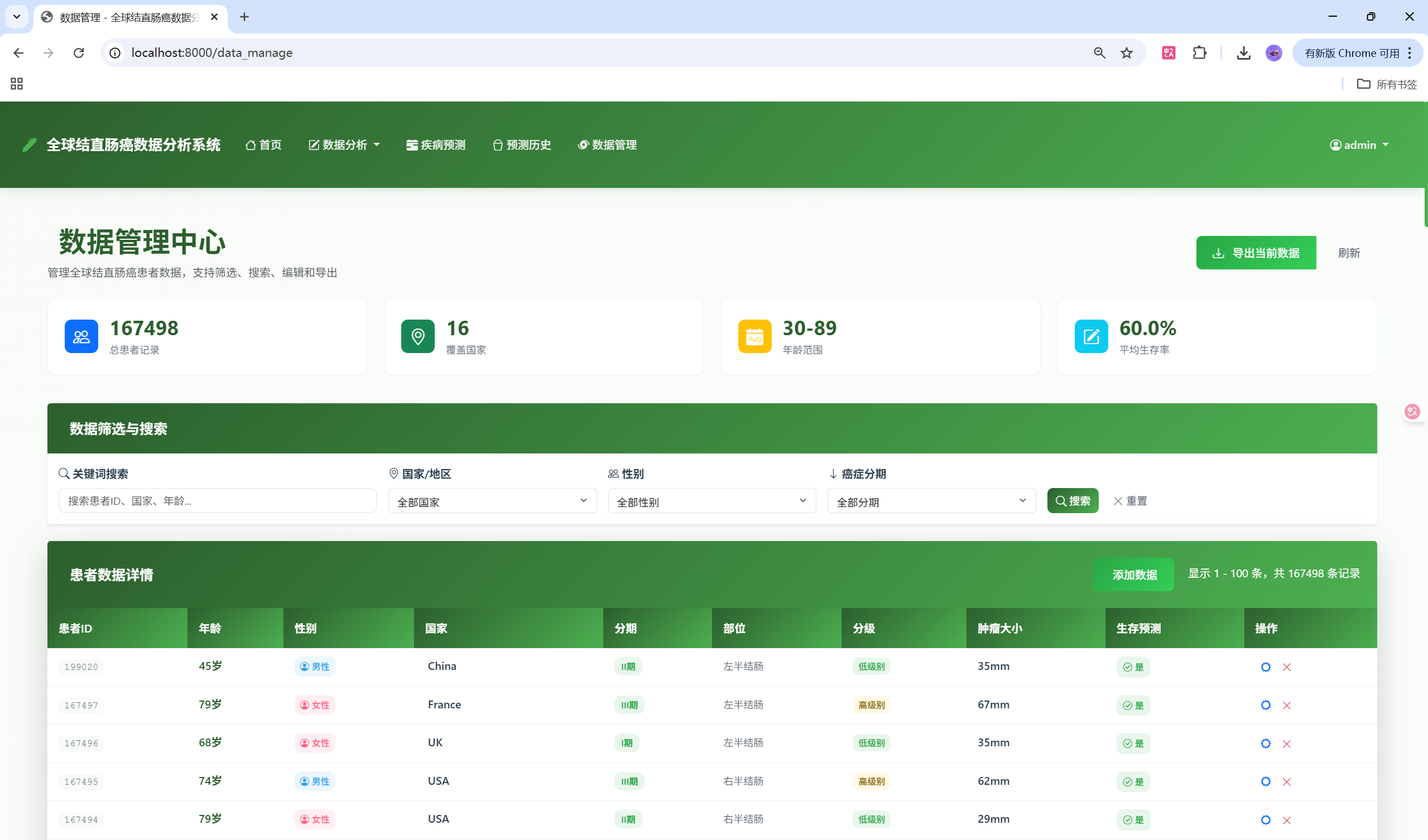Click delete X icon for patient 167497

tap(1286, 705)
